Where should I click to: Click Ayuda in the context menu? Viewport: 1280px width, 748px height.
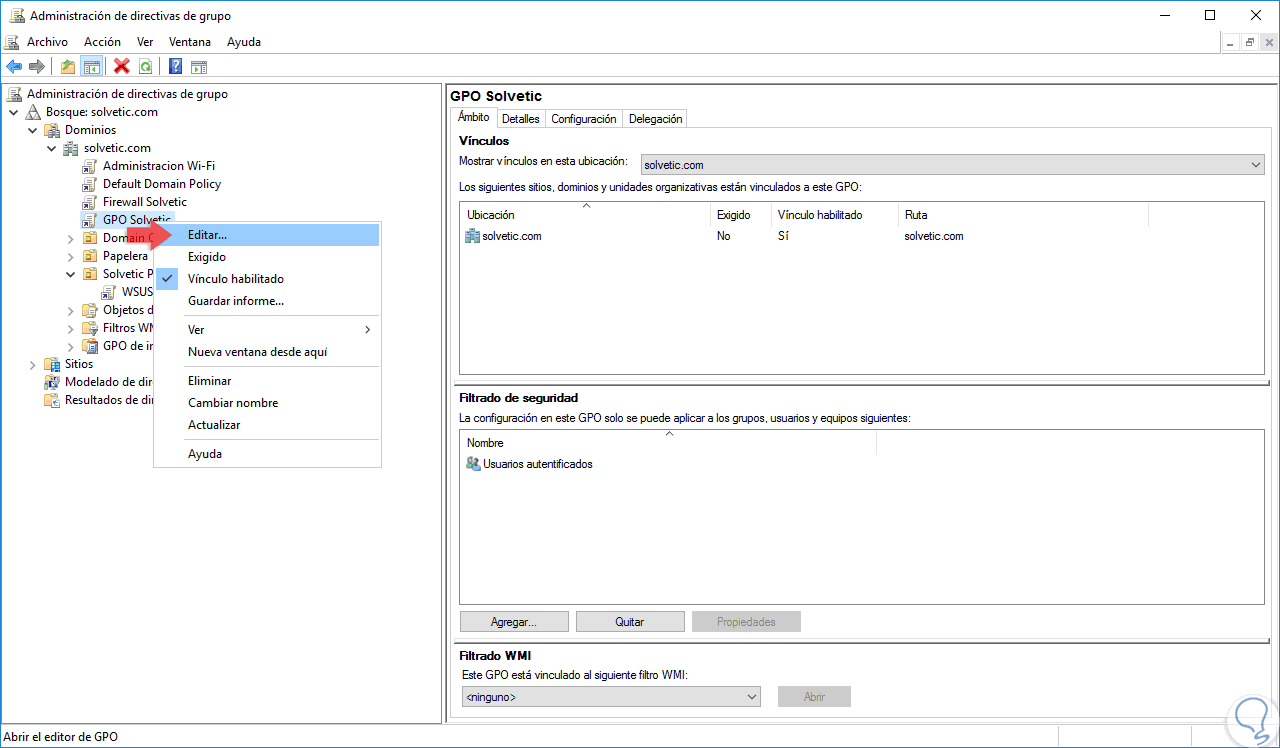(x=267, y=454)
